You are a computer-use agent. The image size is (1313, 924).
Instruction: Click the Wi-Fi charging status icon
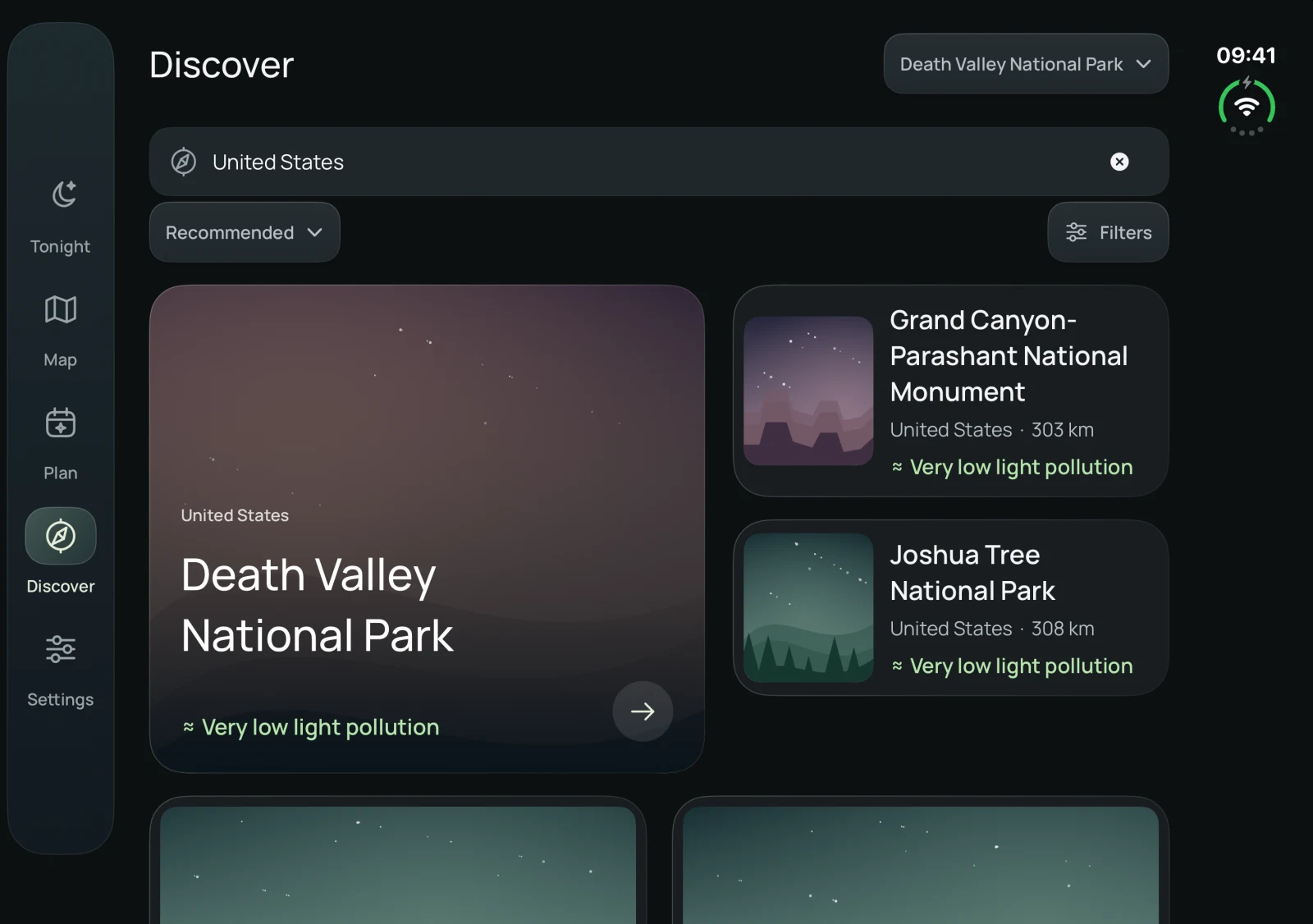(x=1247, y=107)
